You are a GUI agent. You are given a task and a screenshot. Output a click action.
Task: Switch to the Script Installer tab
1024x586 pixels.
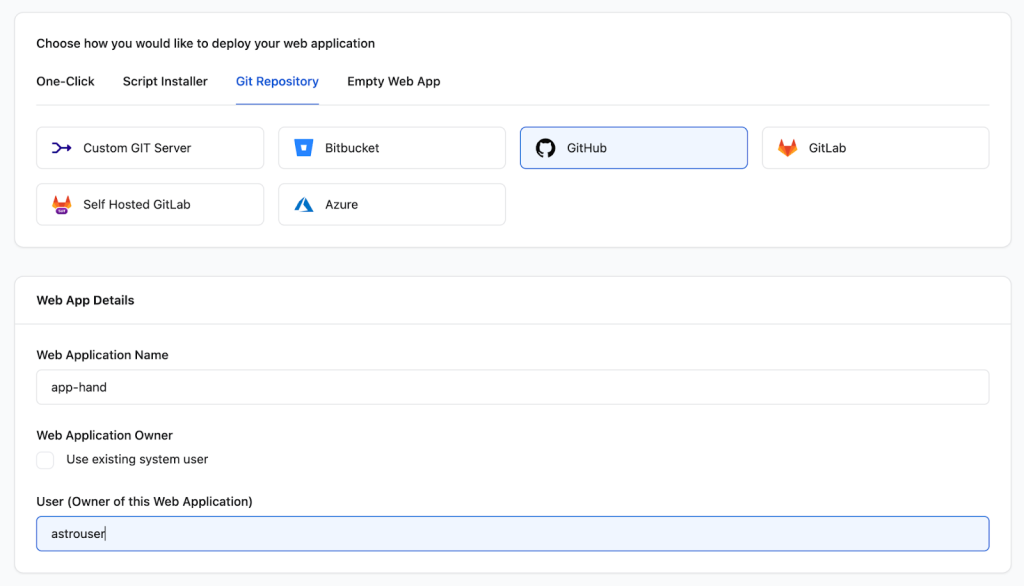coord(165,82)
